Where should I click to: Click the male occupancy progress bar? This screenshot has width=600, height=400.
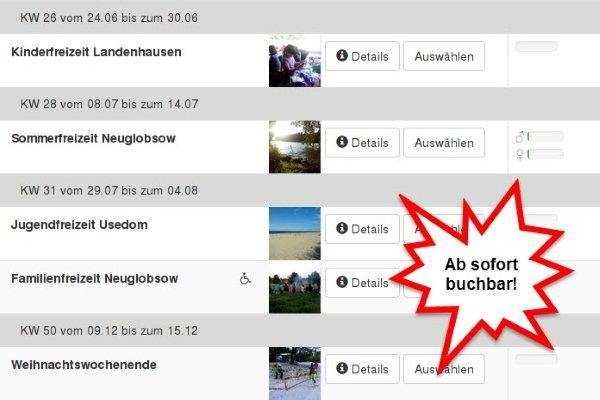coord(545,136)
